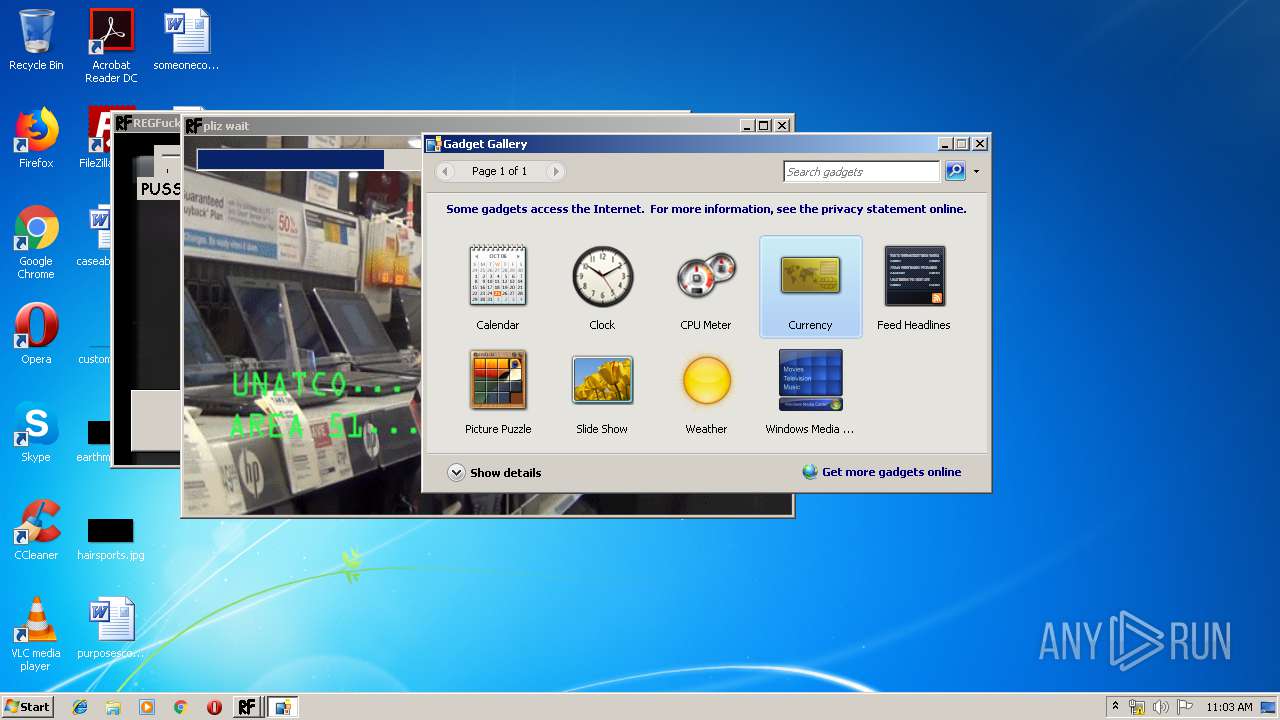Select the Picture Puzzle gadget
The height and width of the screenshot is (720, 1280).
point(497,391)
